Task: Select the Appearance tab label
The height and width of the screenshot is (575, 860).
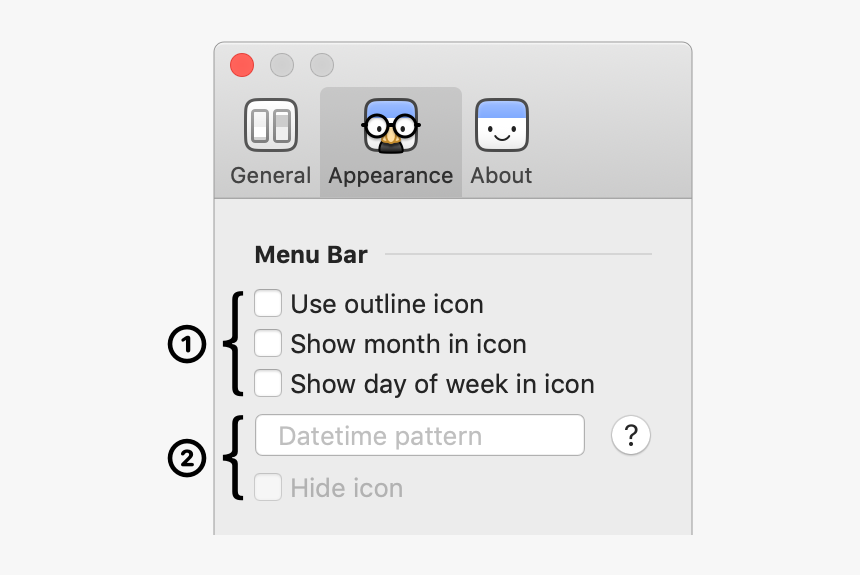Action: [x=391, y=176]
